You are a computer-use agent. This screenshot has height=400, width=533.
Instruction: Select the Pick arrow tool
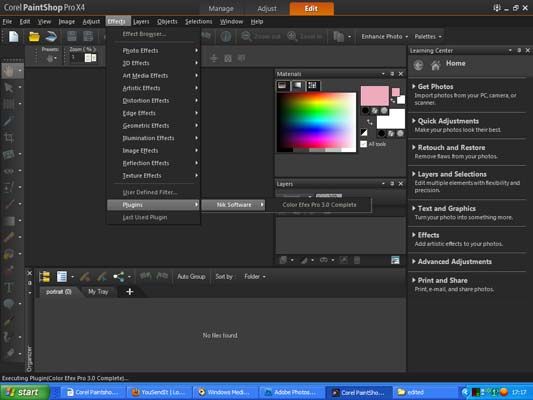tap(9, 88)
